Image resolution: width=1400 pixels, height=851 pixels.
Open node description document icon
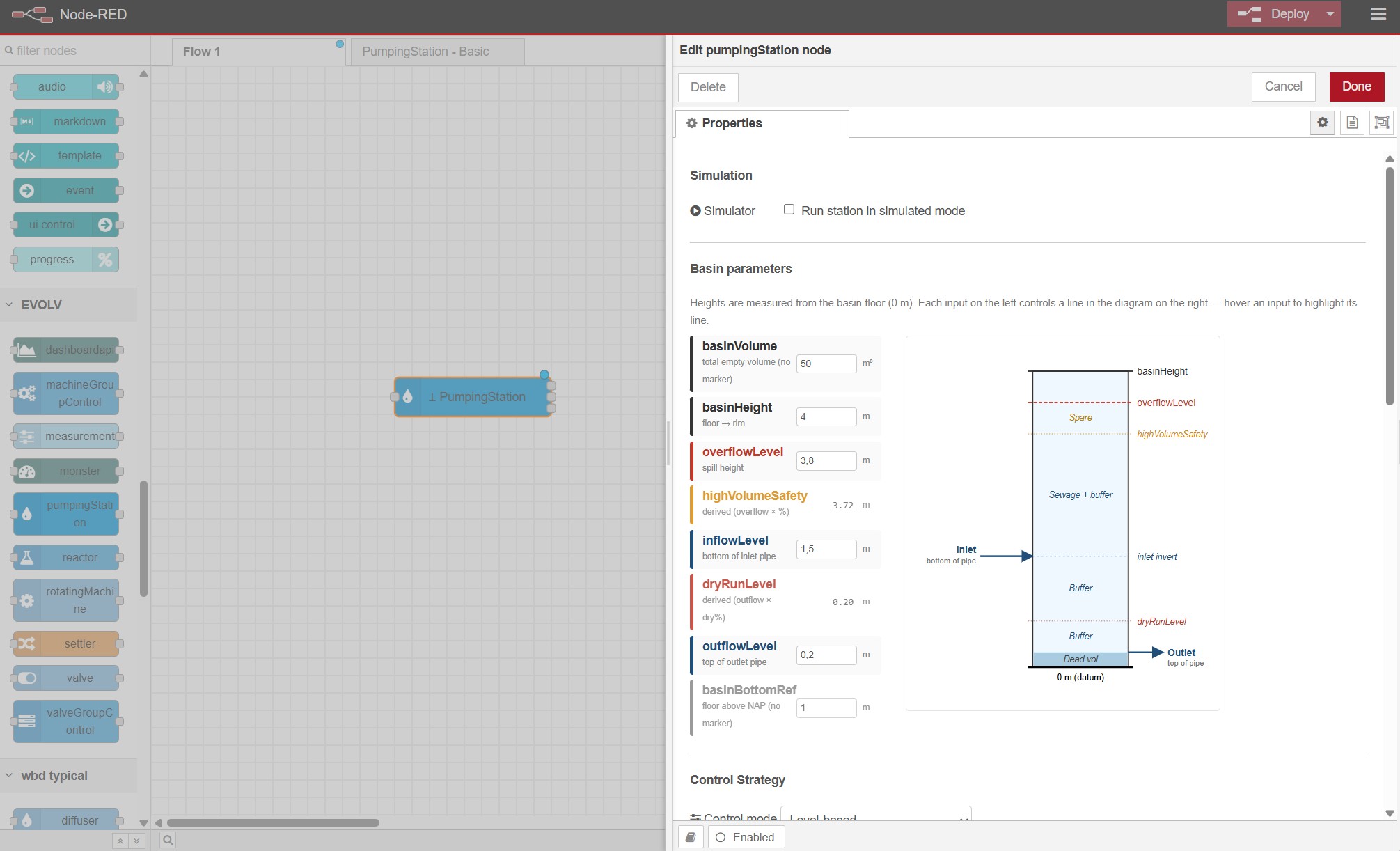coord(1352,123)
